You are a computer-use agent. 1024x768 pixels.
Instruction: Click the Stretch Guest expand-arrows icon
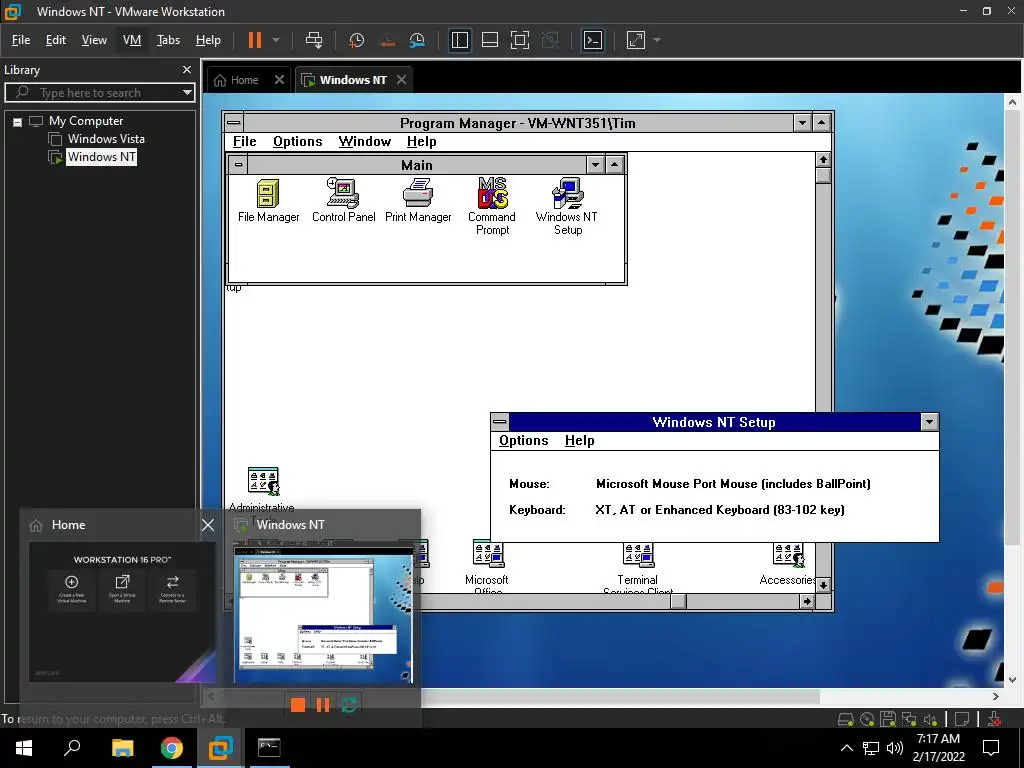click(636, 40)
